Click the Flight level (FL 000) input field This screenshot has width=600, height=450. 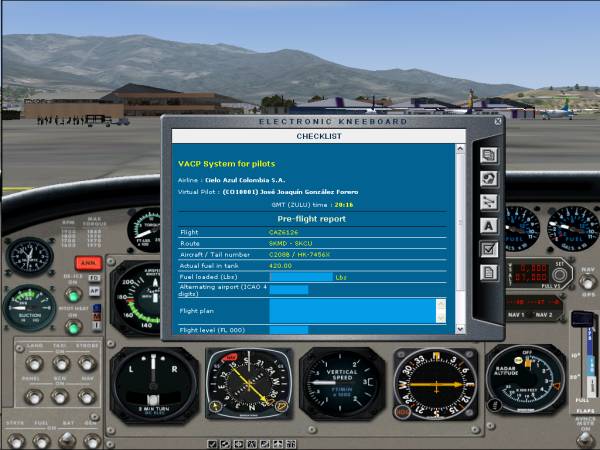click(x=289, y=330)
